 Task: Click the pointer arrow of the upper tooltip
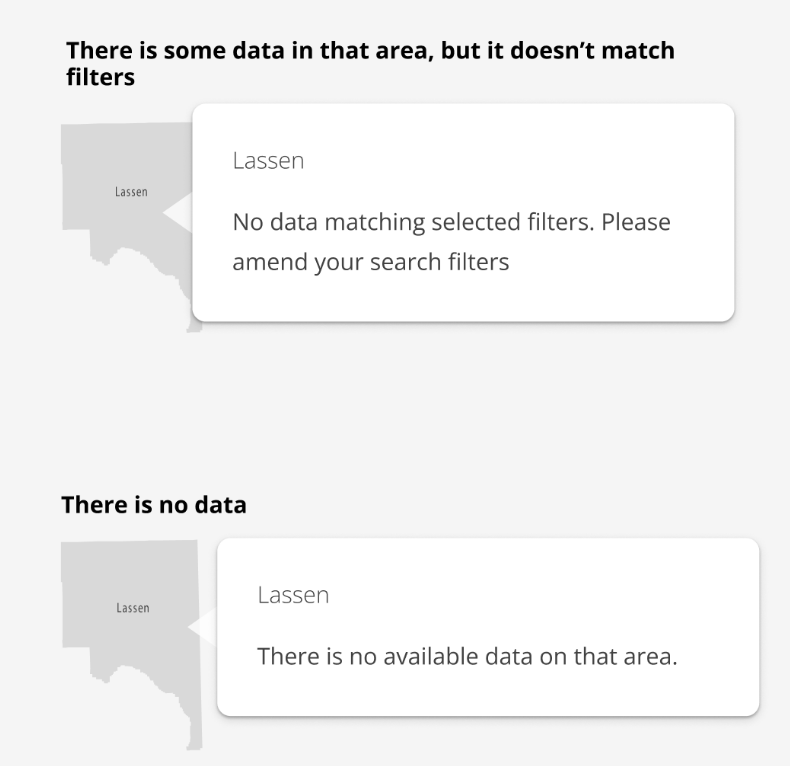coord(177,213)
